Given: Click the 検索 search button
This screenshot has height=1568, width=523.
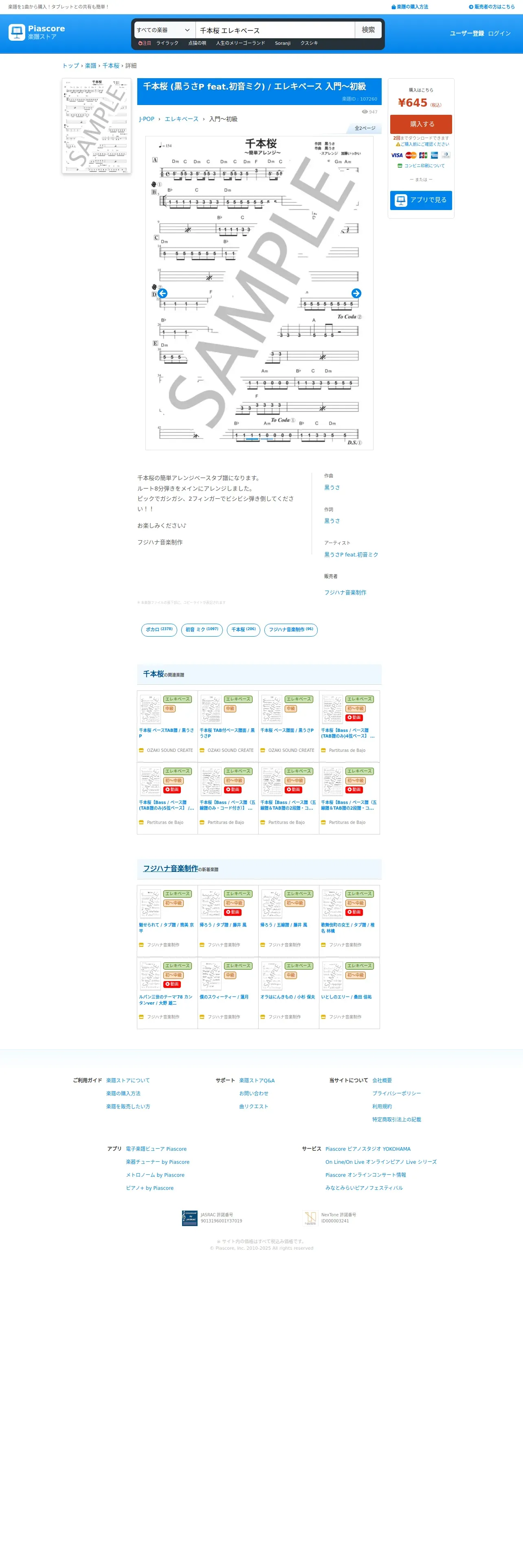Looking at the screenshot, I should point(368,30).
